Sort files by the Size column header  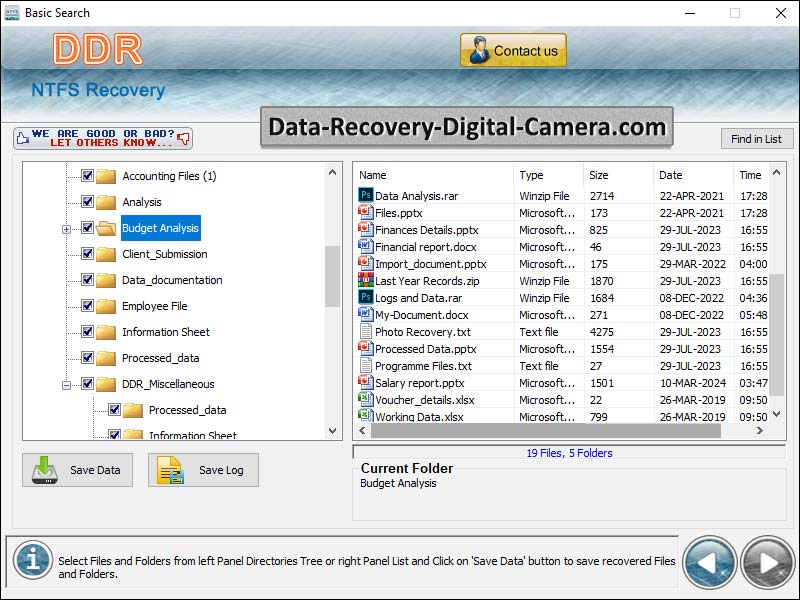pos(617,175)
